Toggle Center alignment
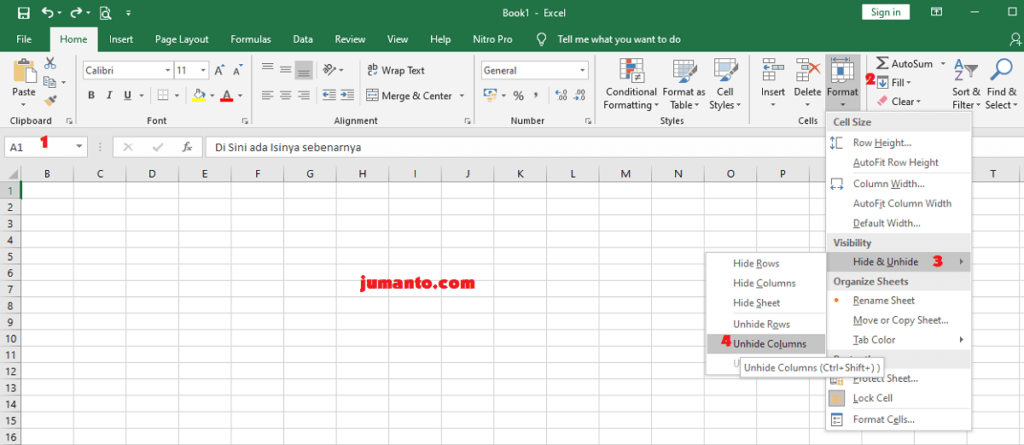Image resolution: width=1024 pixels, height=445 pixels. (285, 95)
